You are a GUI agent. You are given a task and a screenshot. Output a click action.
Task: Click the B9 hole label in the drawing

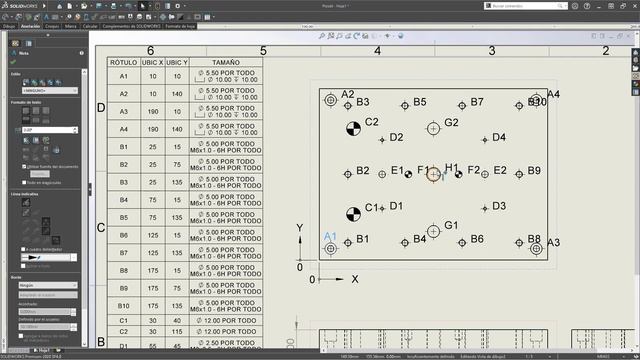[x=534, y=171]
